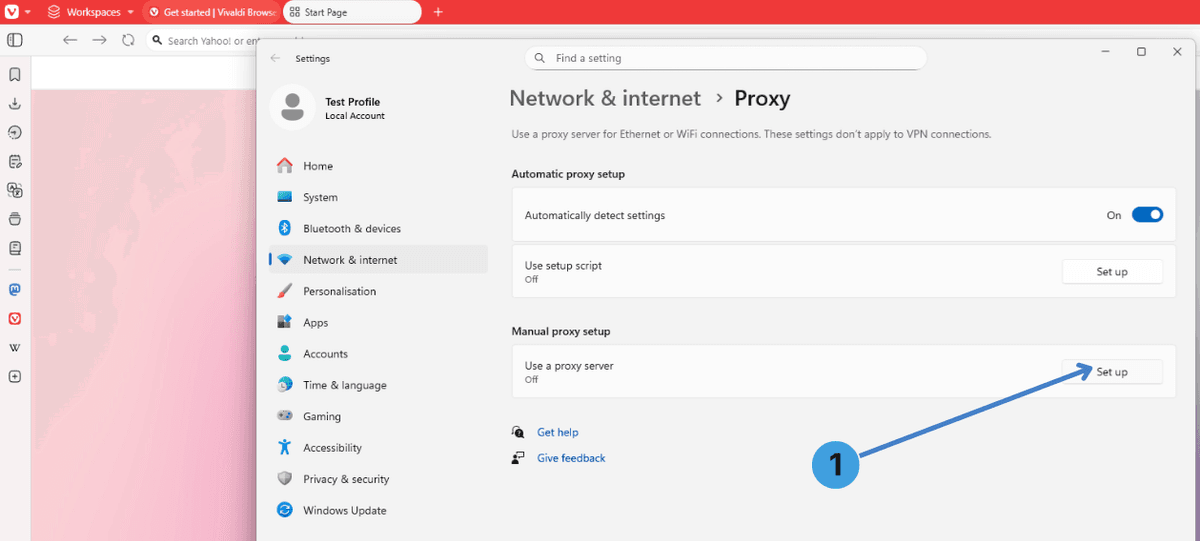Click the Settings window back arrow

pyautogui.click(x=275, y=58)
